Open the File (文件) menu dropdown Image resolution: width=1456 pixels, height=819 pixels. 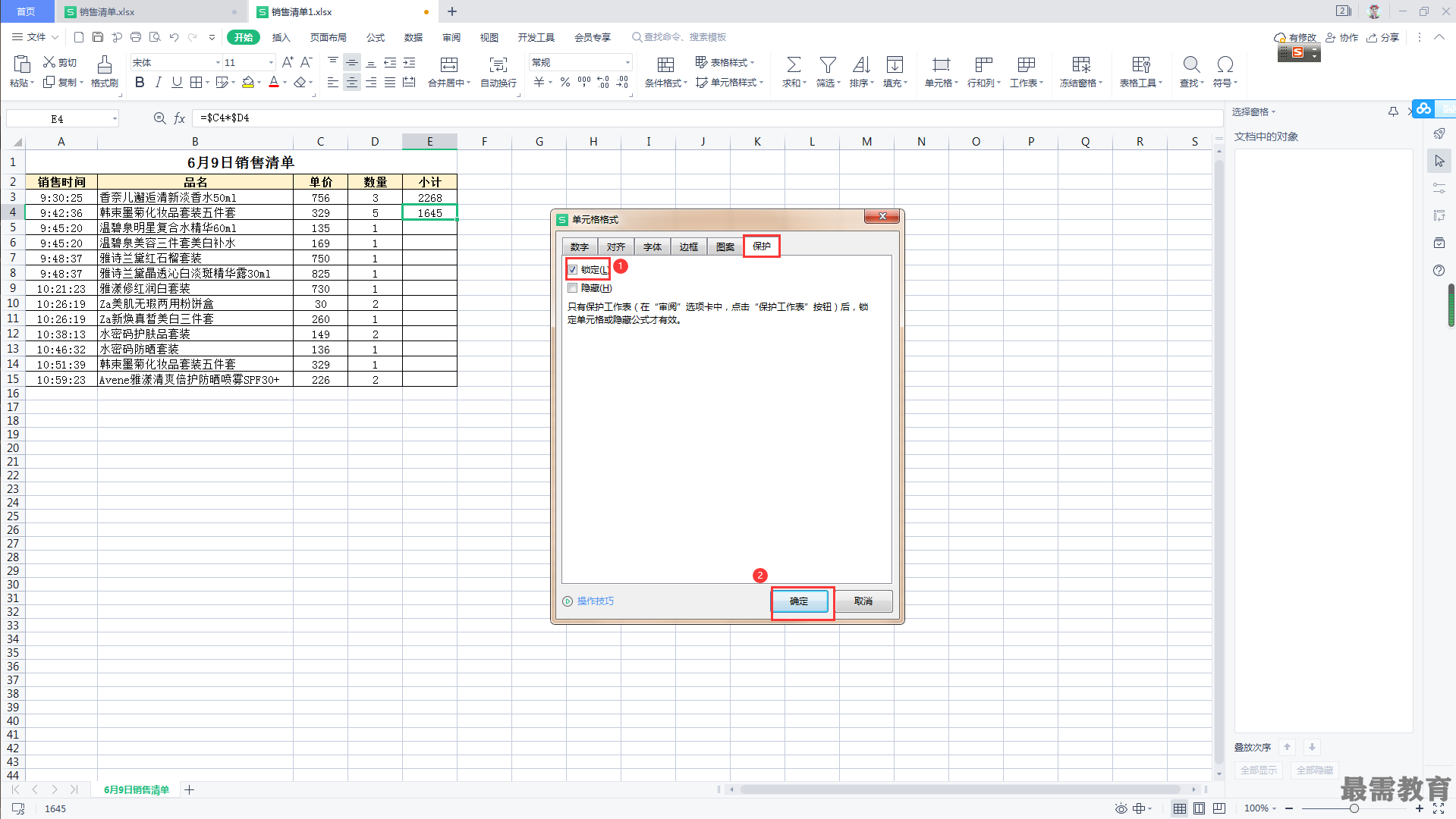36,37
